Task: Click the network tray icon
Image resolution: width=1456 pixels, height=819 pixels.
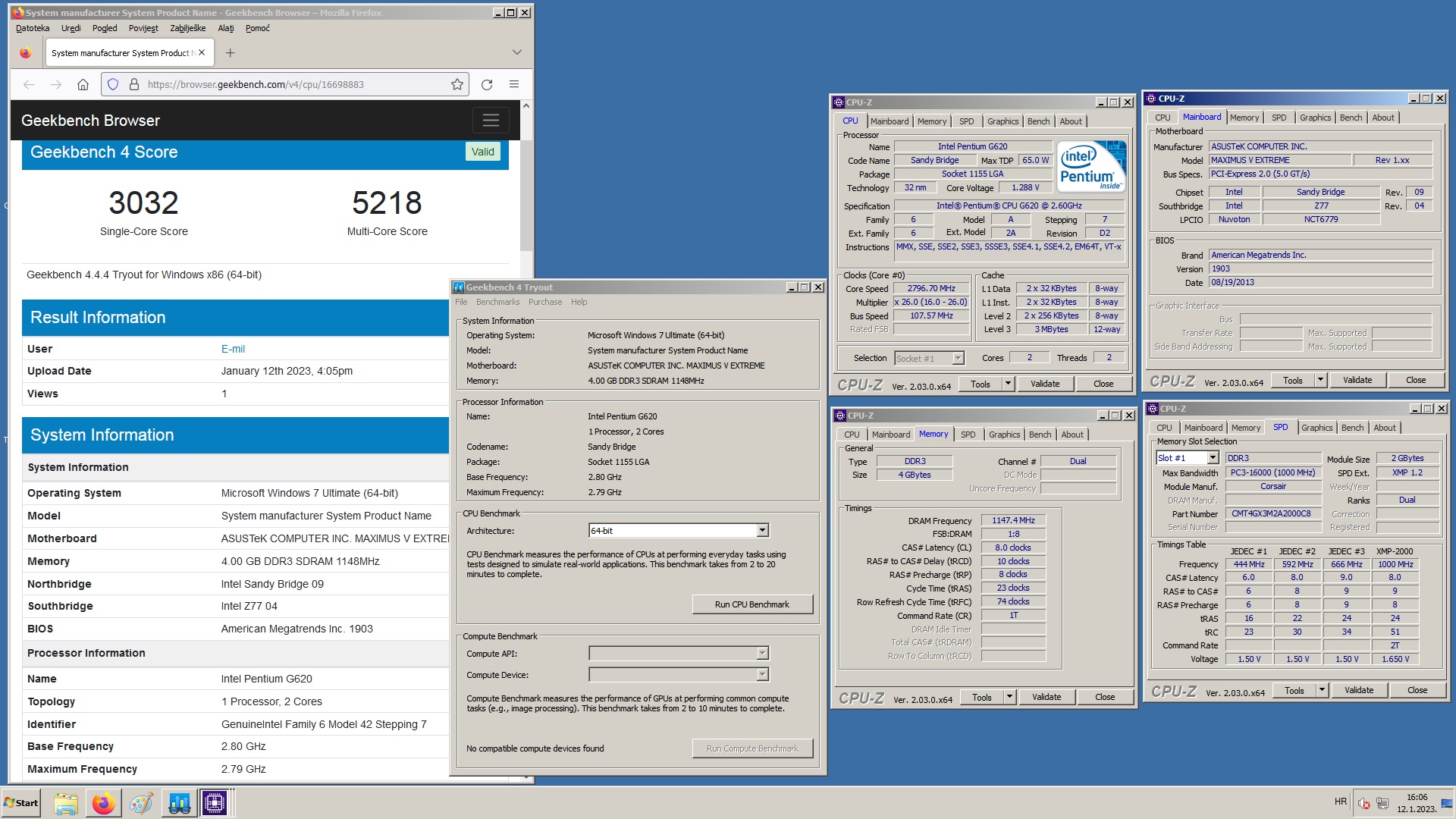Action: pos(1382,803)
